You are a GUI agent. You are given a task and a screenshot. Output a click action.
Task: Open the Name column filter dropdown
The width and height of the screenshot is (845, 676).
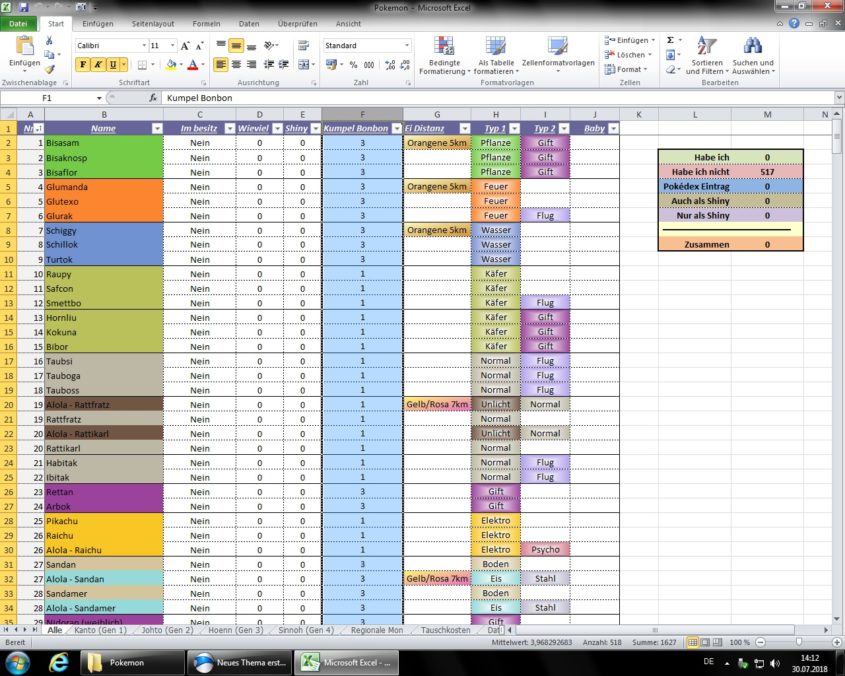coord(157,128)
